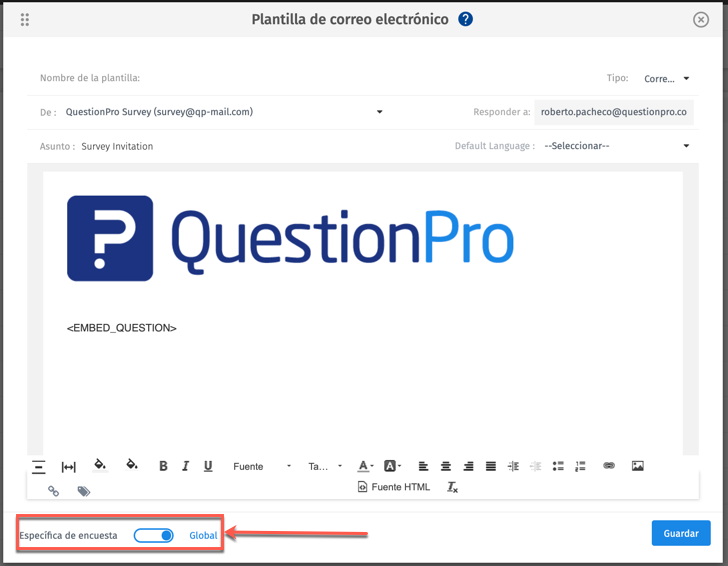Select the QuestionPro logo image

pos(291,238)
